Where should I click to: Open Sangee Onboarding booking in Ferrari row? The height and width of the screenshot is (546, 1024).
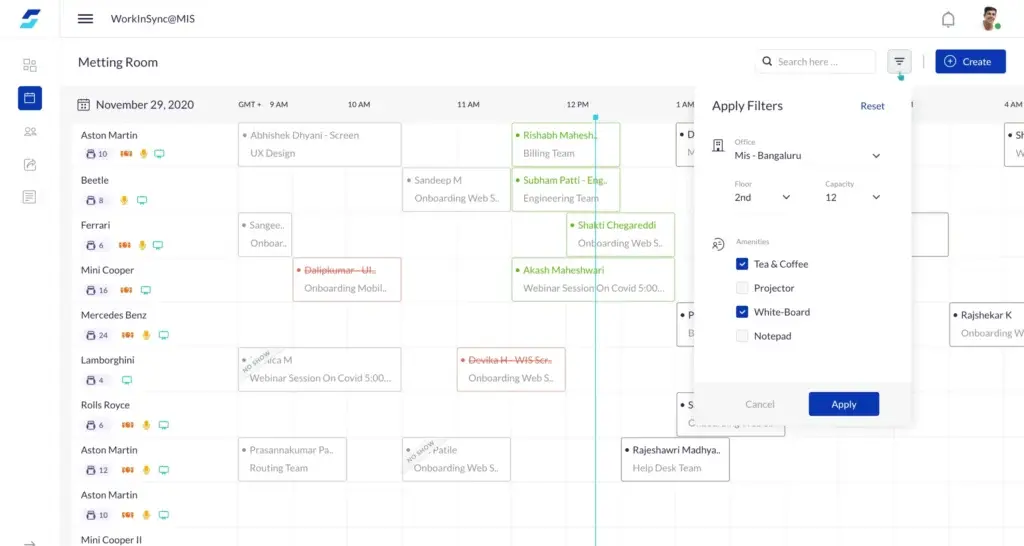[264, 234]
